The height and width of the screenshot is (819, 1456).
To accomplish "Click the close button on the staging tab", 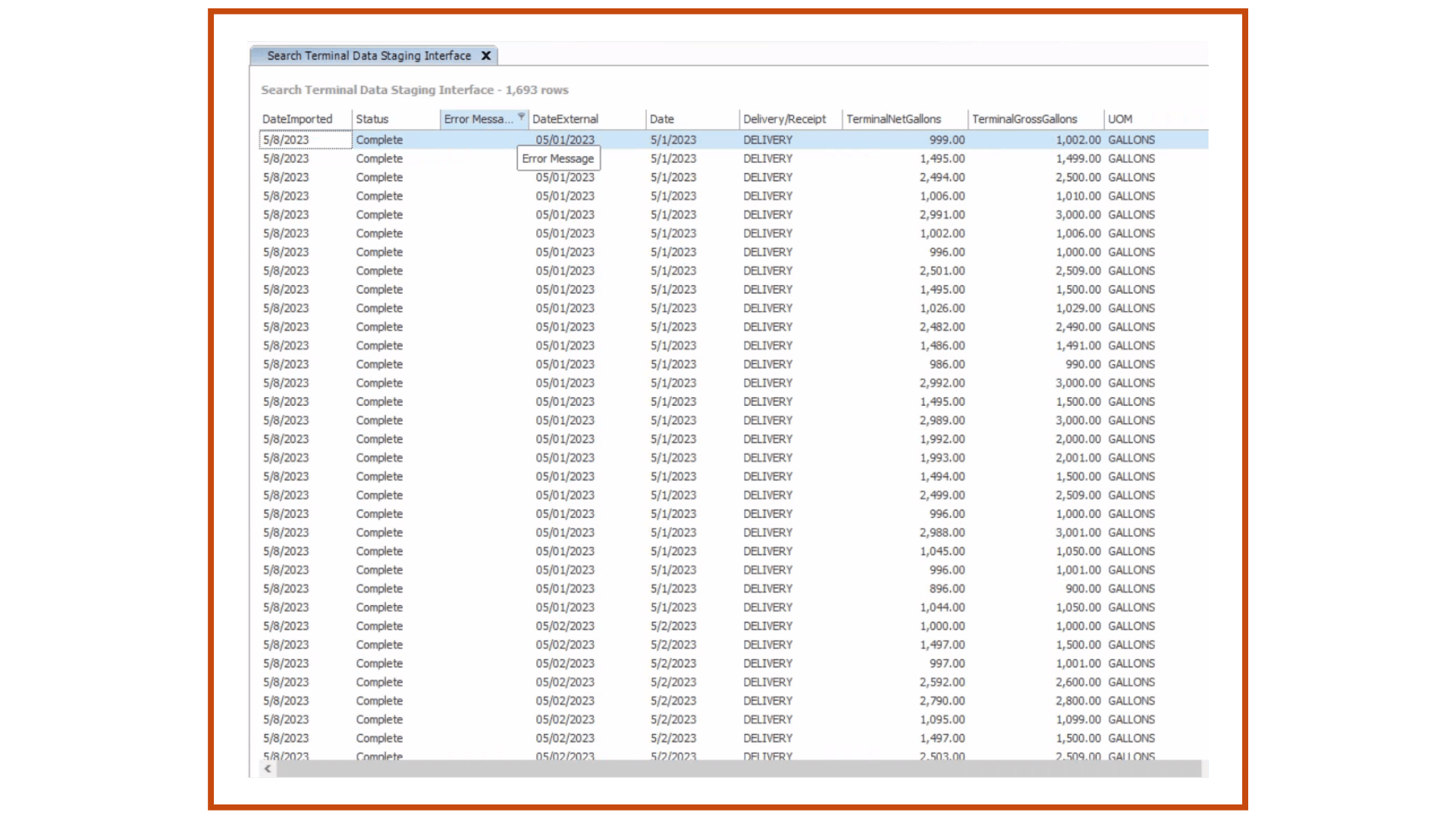I will coord(486,55).
